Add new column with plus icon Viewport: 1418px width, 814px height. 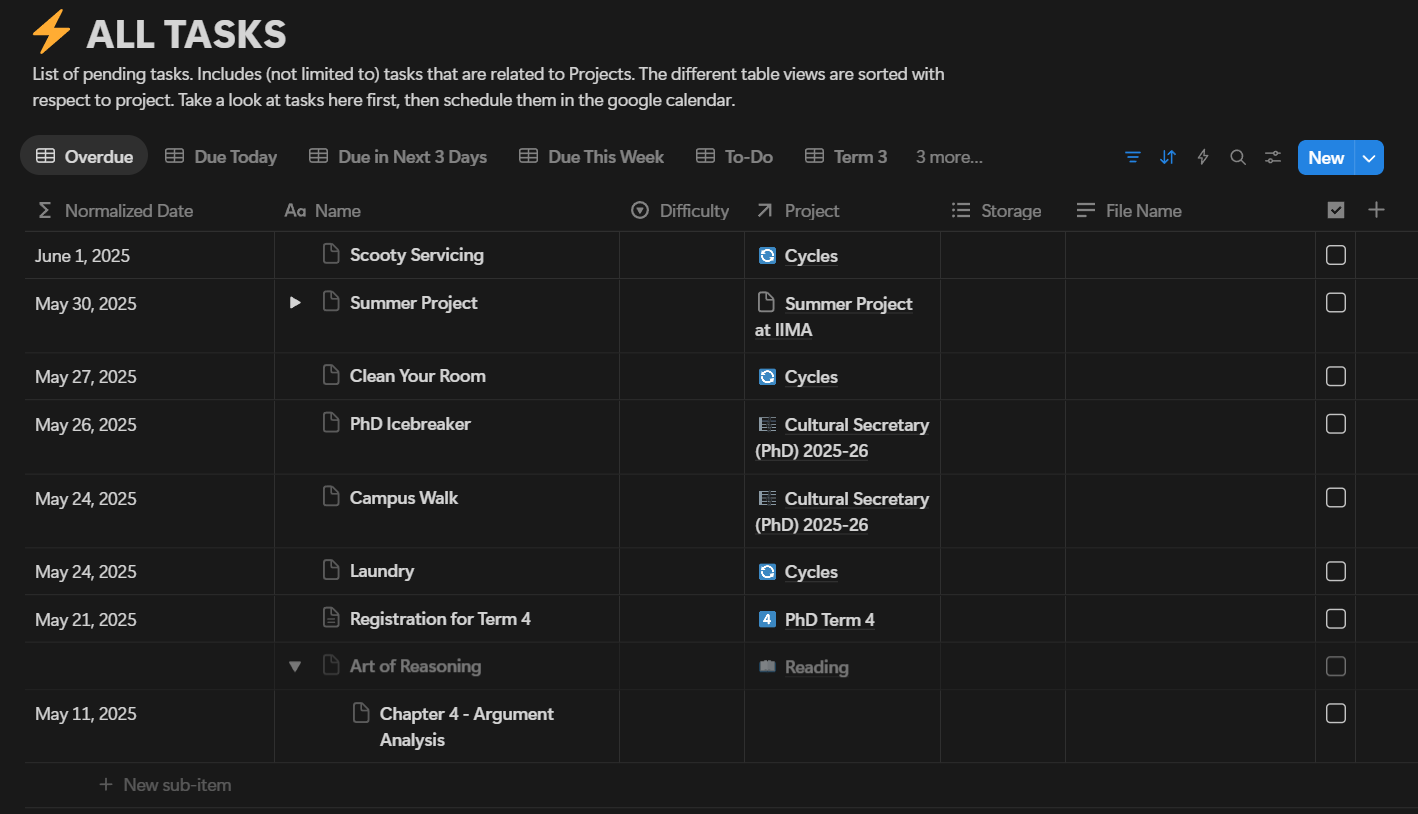[1376, 210]
